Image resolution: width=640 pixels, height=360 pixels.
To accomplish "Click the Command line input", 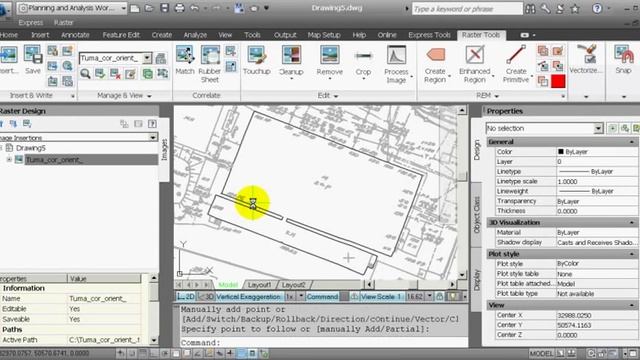I will pos(324,342).
